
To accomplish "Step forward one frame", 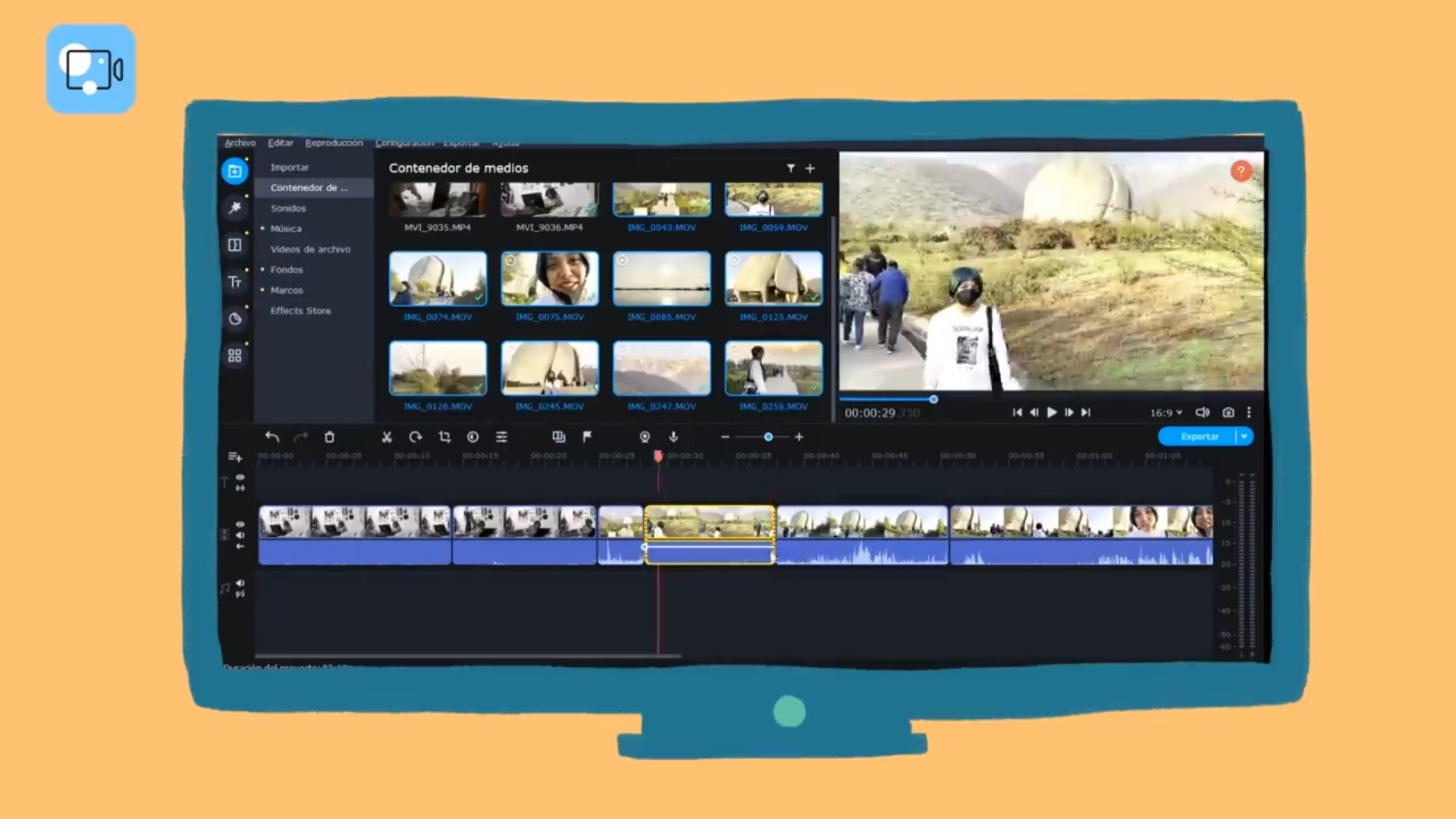I will 1069,413.
